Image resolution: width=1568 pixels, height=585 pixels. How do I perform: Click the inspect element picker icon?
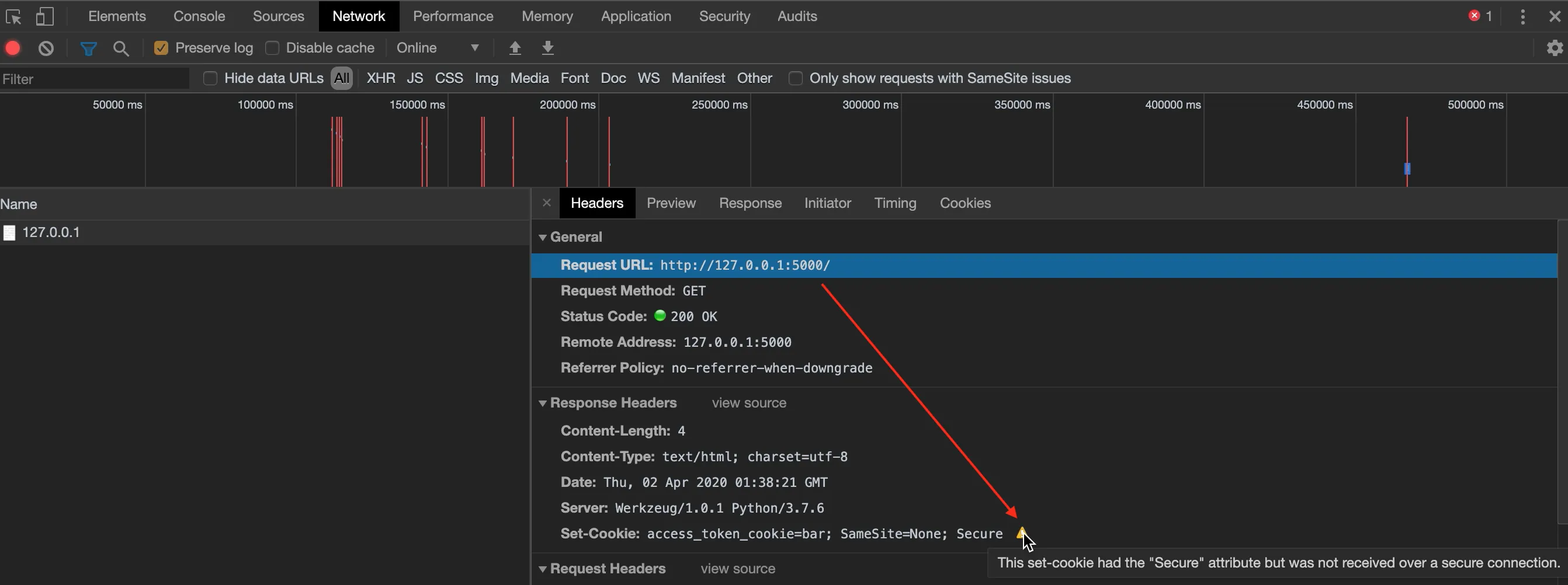point(13,16)
